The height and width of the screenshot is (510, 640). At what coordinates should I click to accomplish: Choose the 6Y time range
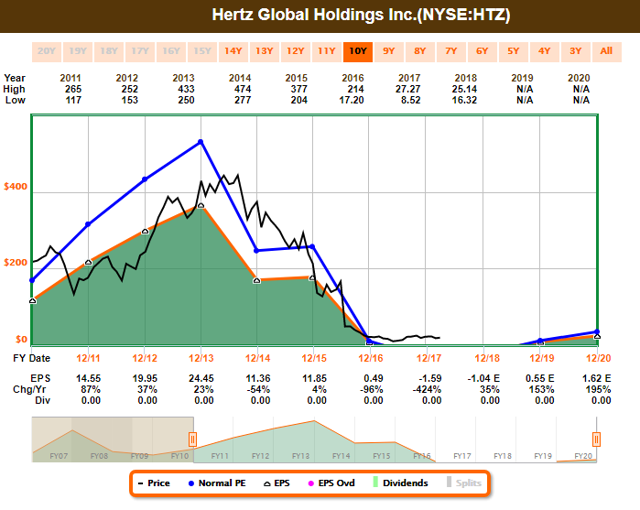click(x=482, y=51)
